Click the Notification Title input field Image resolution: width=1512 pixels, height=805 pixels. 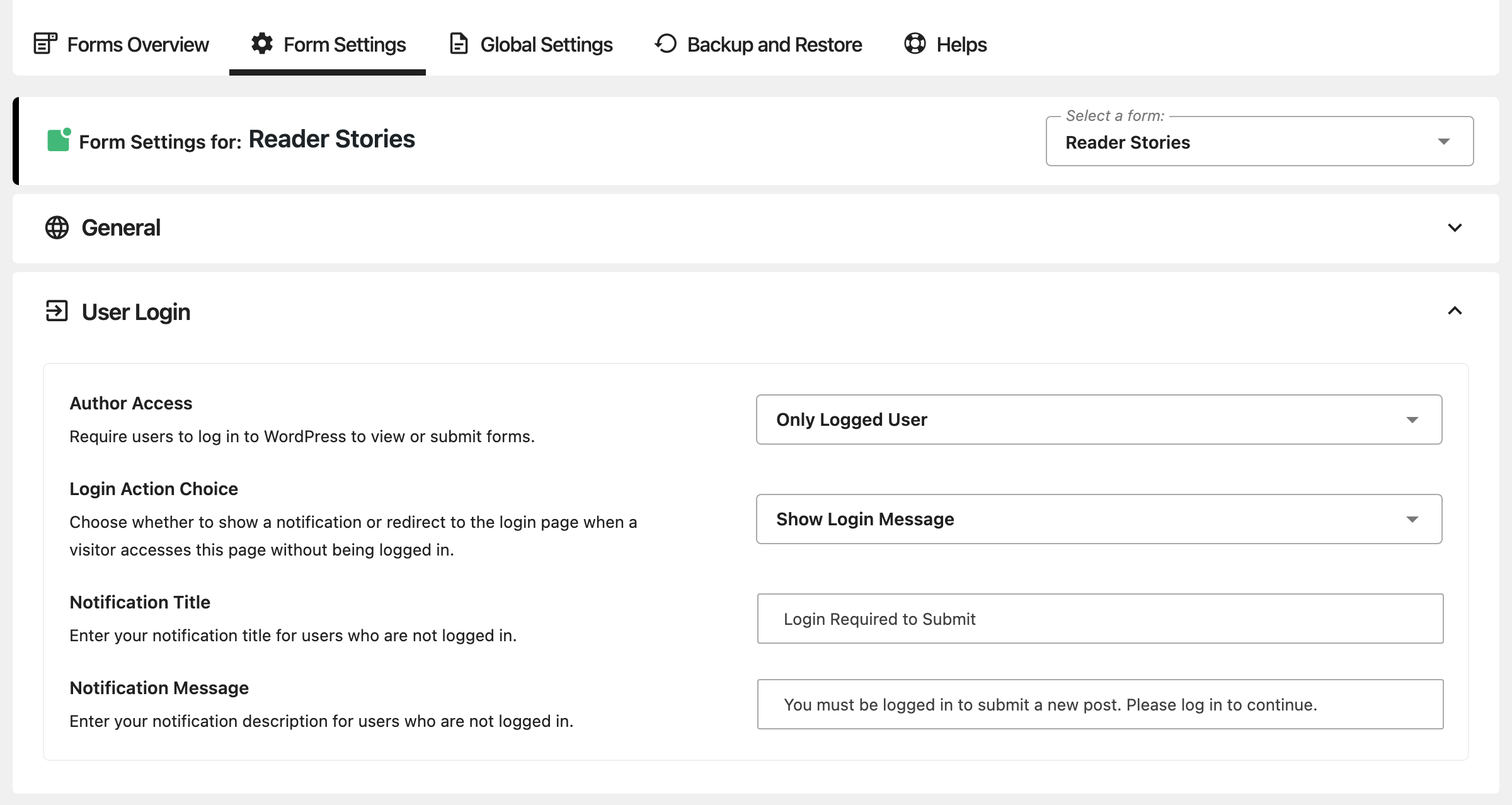[x=1100, y=619]
